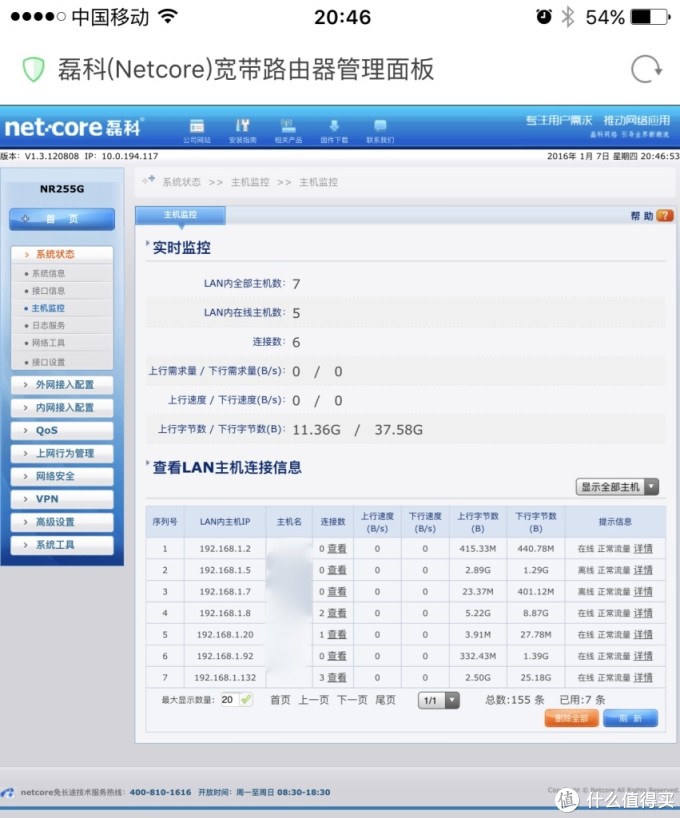Click the orange help question icon
The width and height of the screenshot is (680, 818).
pos(665,215)
